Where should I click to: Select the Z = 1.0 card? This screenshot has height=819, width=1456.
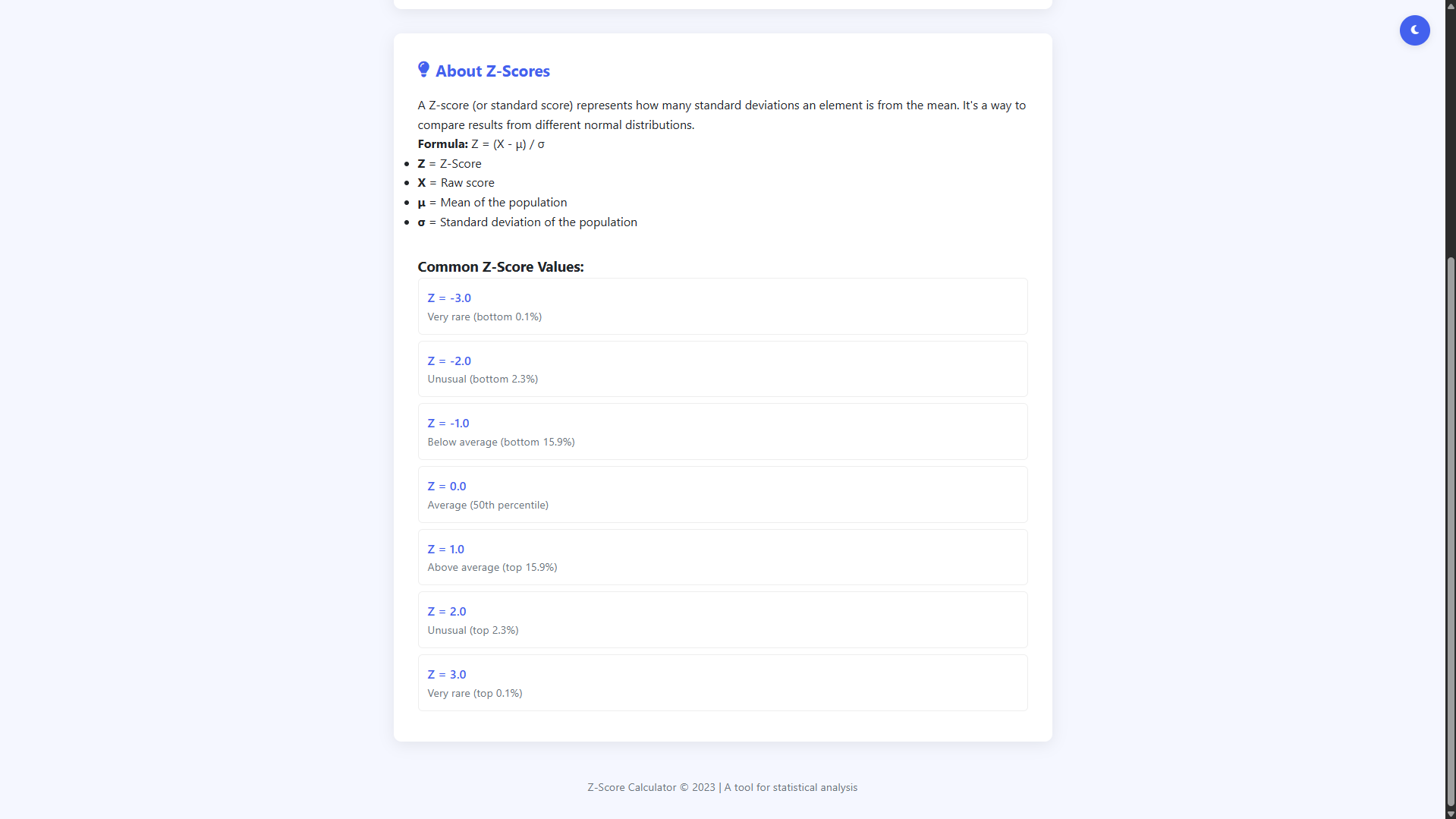722,557
